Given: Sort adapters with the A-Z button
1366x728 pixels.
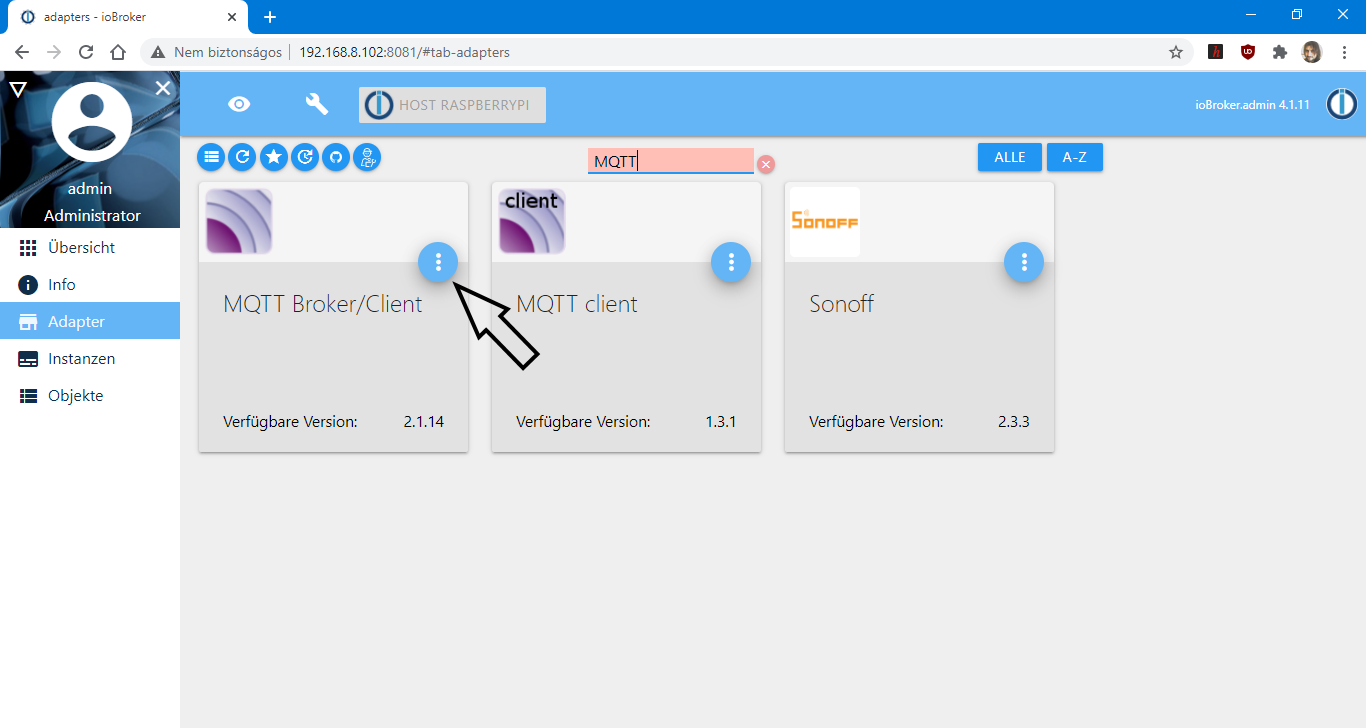Looking at the screenshot, I should coord(1075,157).
